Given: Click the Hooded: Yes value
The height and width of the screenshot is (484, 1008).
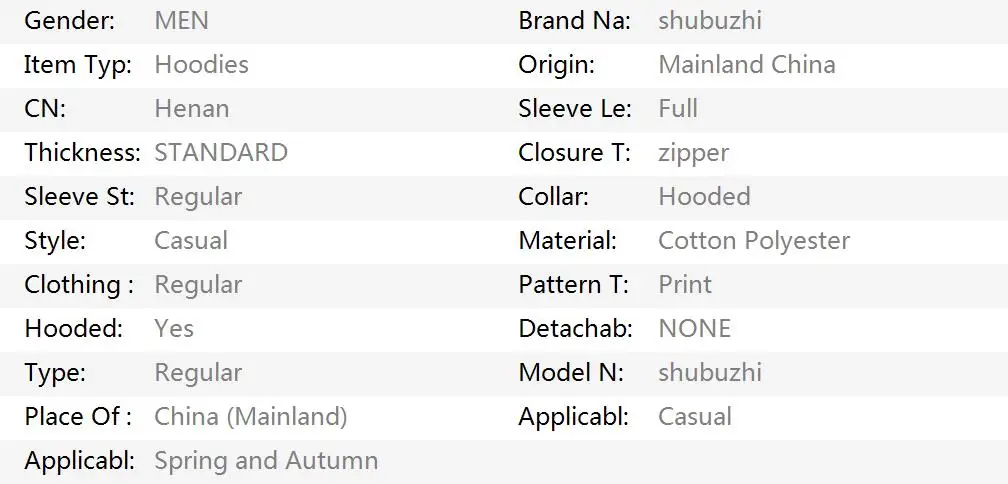Looking at the screenshot, I should [174, 328].
